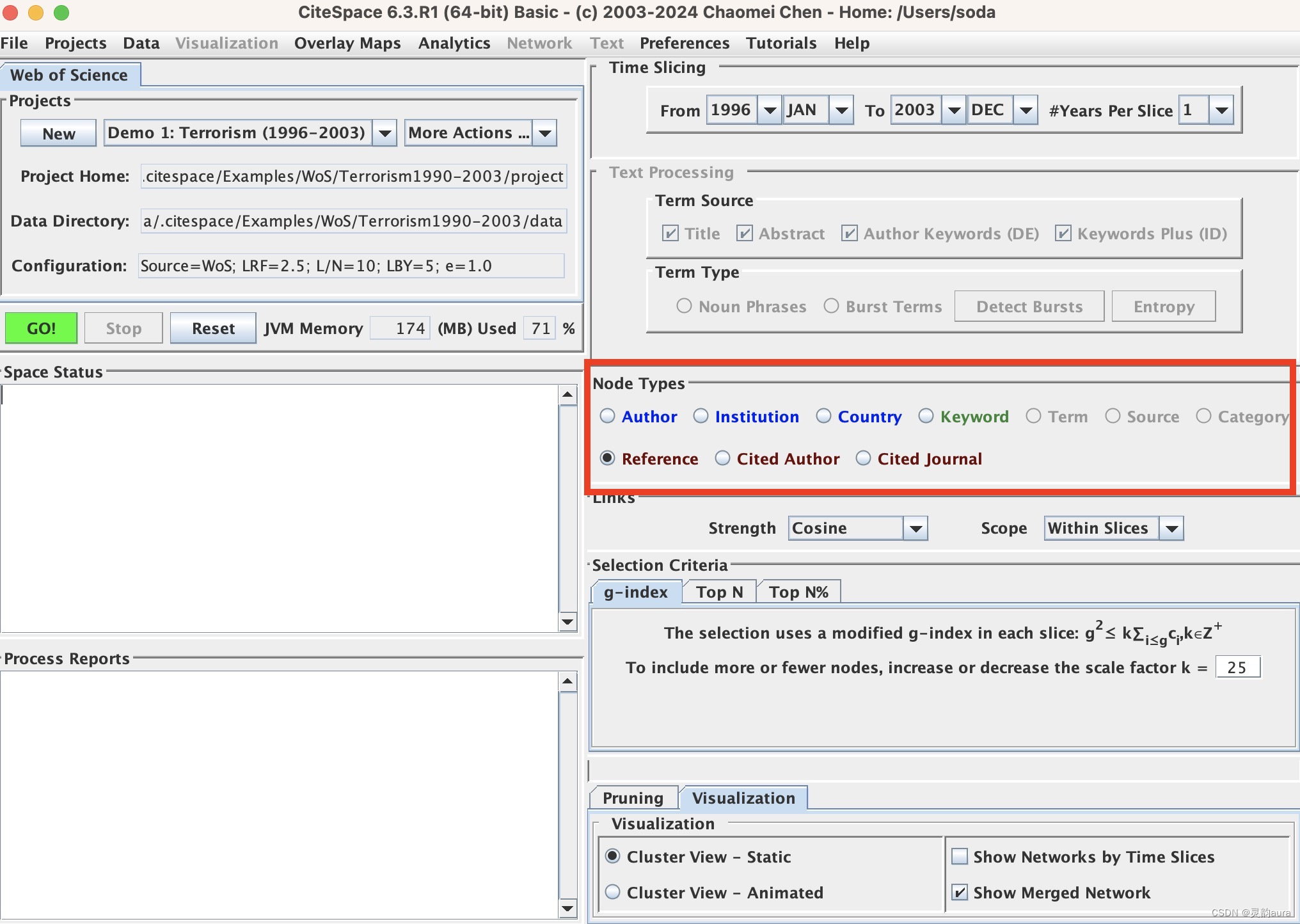This screenshot has height=924, width=1300.
Task: Uncheck Show Merged Network checkbox
Action: (x=960, y=892)
